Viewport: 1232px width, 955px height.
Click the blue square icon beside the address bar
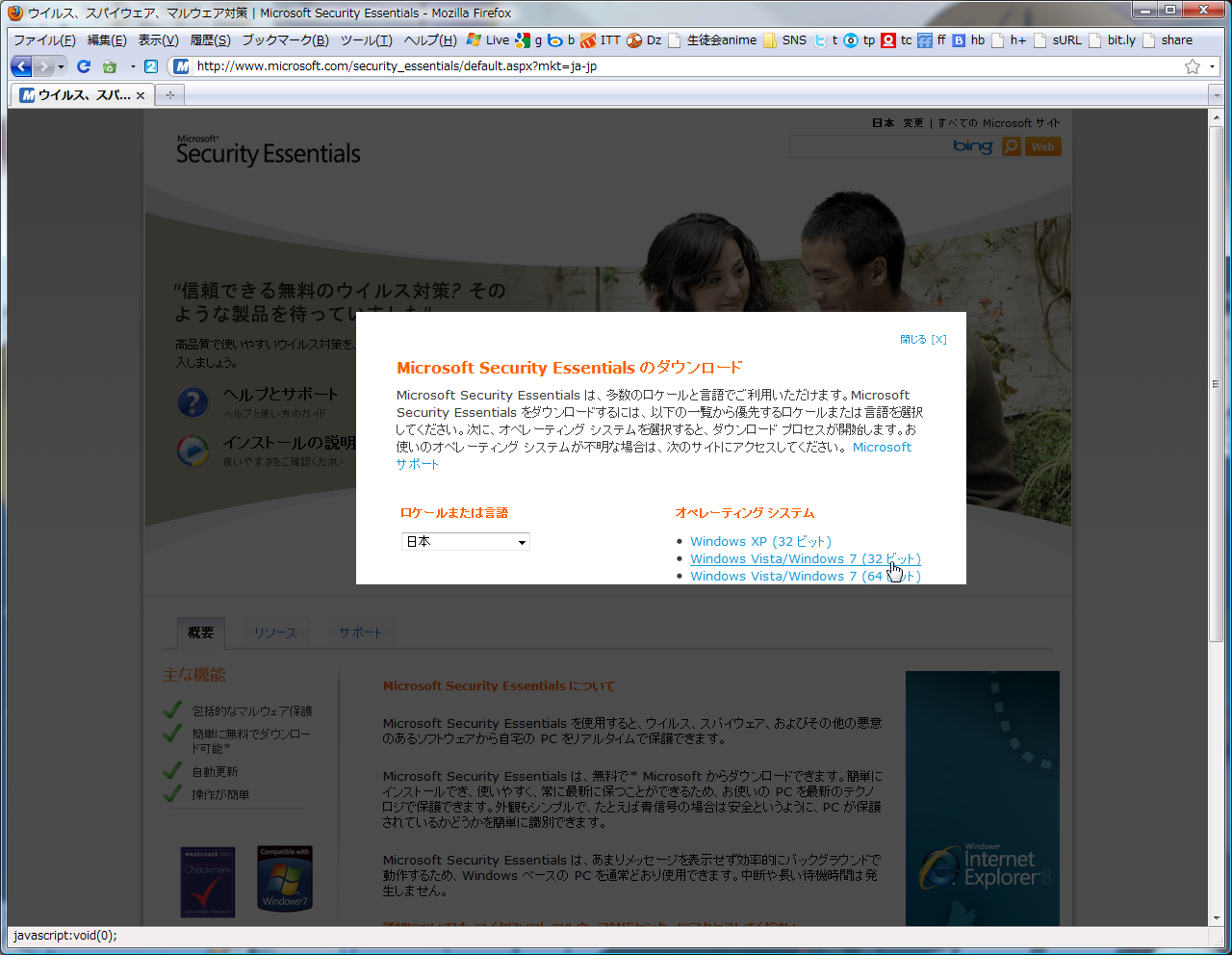coord(151,66)
